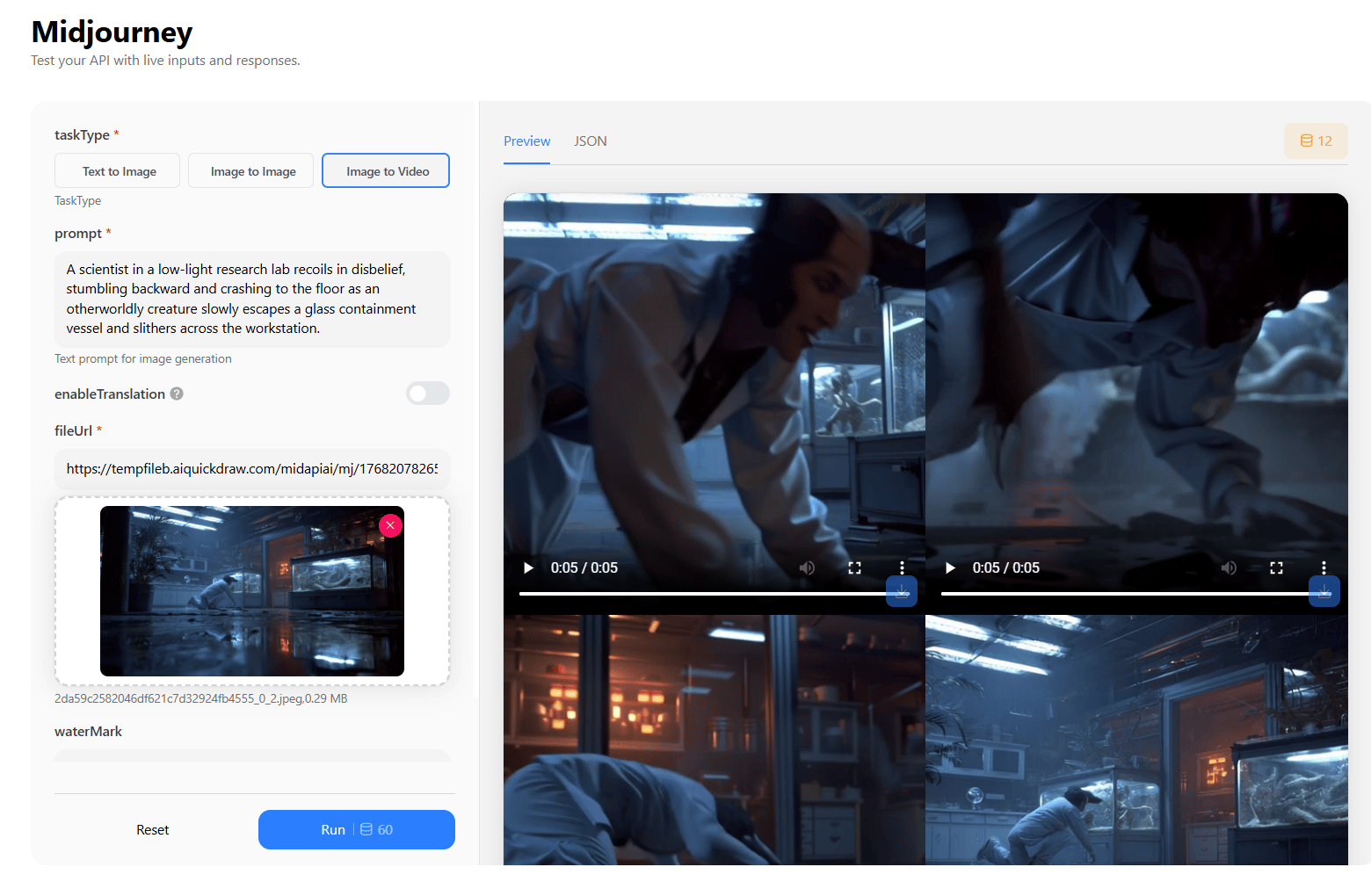Open more options on top-right video

click(1324, 567)
